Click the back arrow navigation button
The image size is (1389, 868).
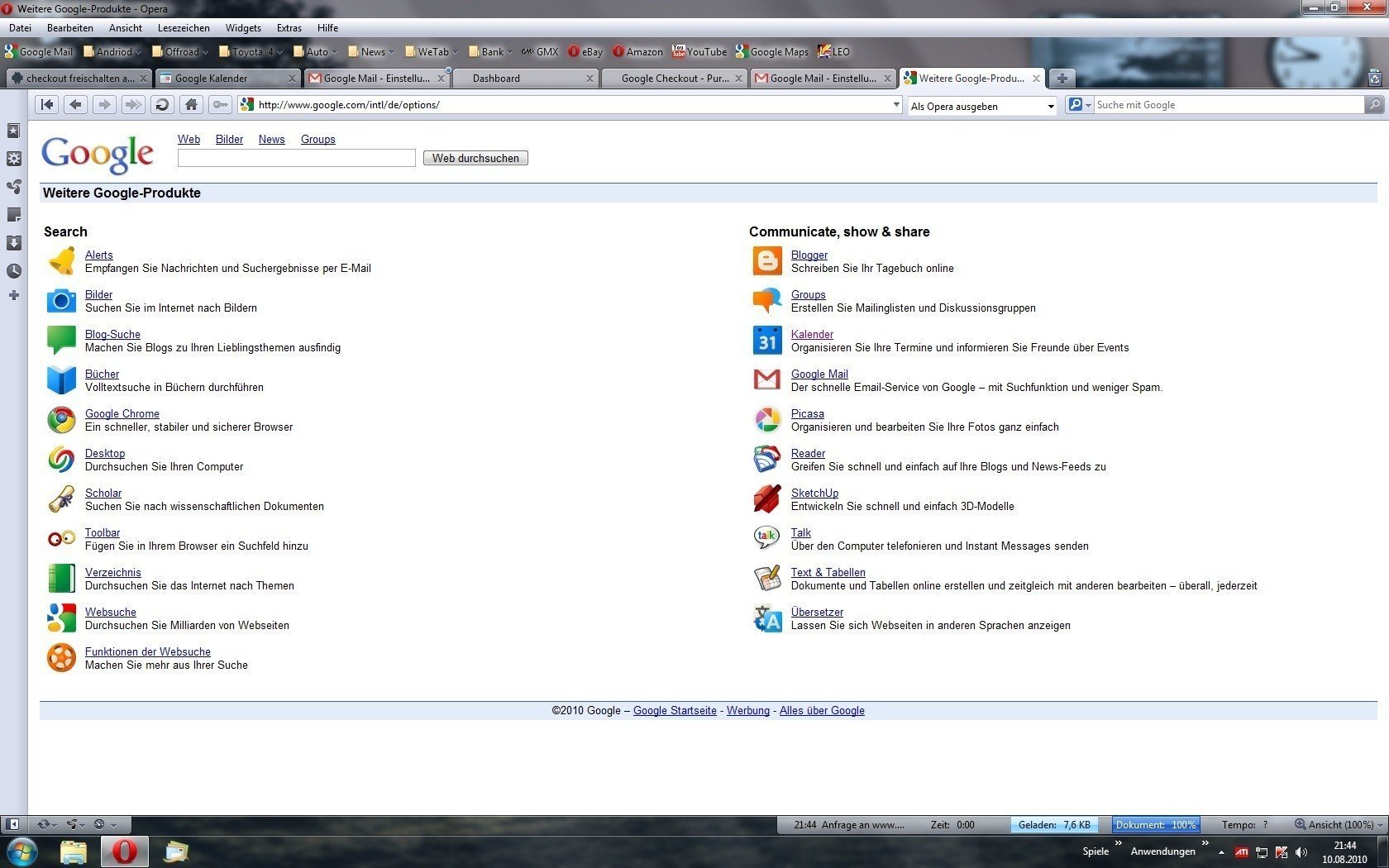tap(75, 105)
